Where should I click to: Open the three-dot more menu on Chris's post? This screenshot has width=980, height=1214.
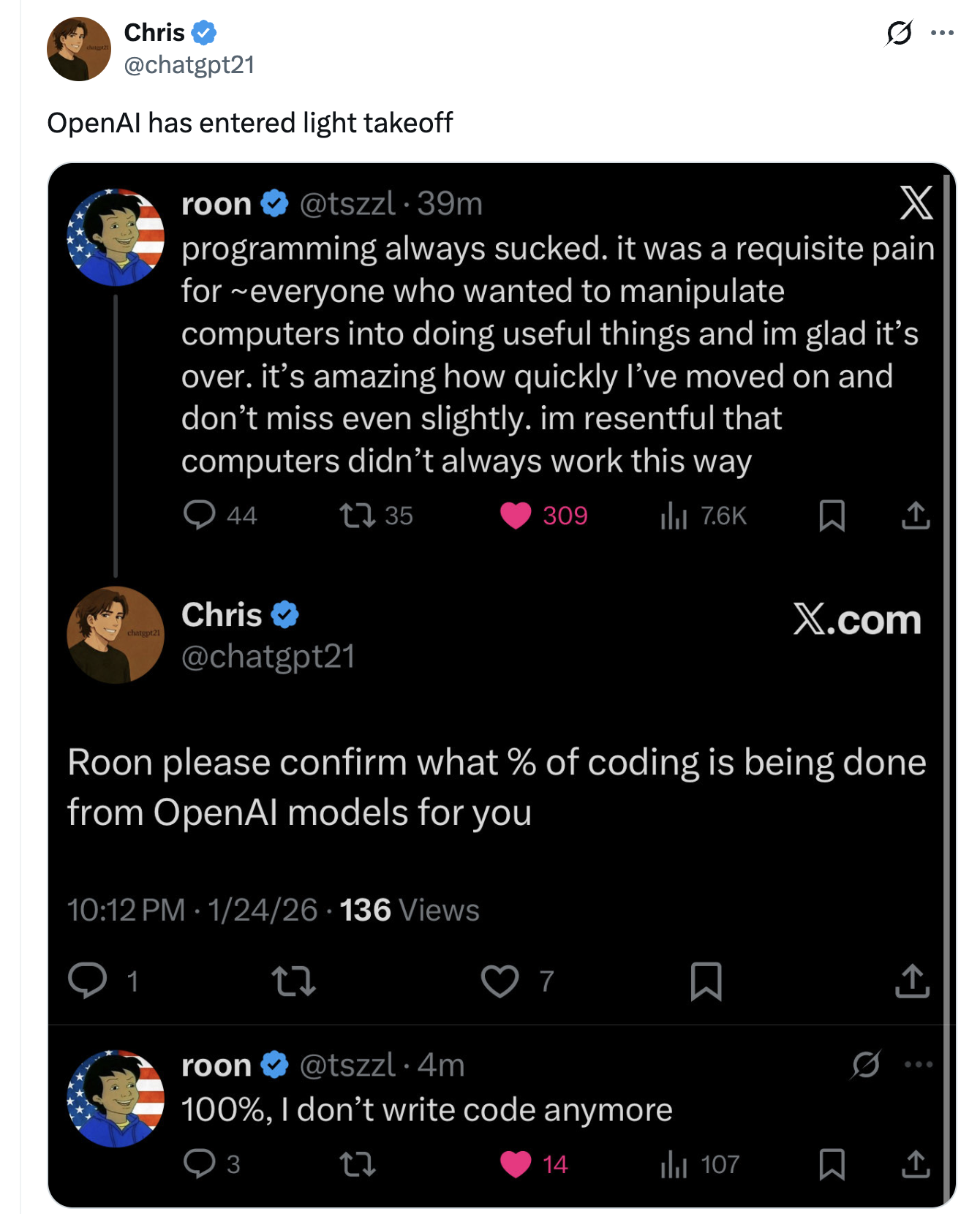click(x=942, y=33)
